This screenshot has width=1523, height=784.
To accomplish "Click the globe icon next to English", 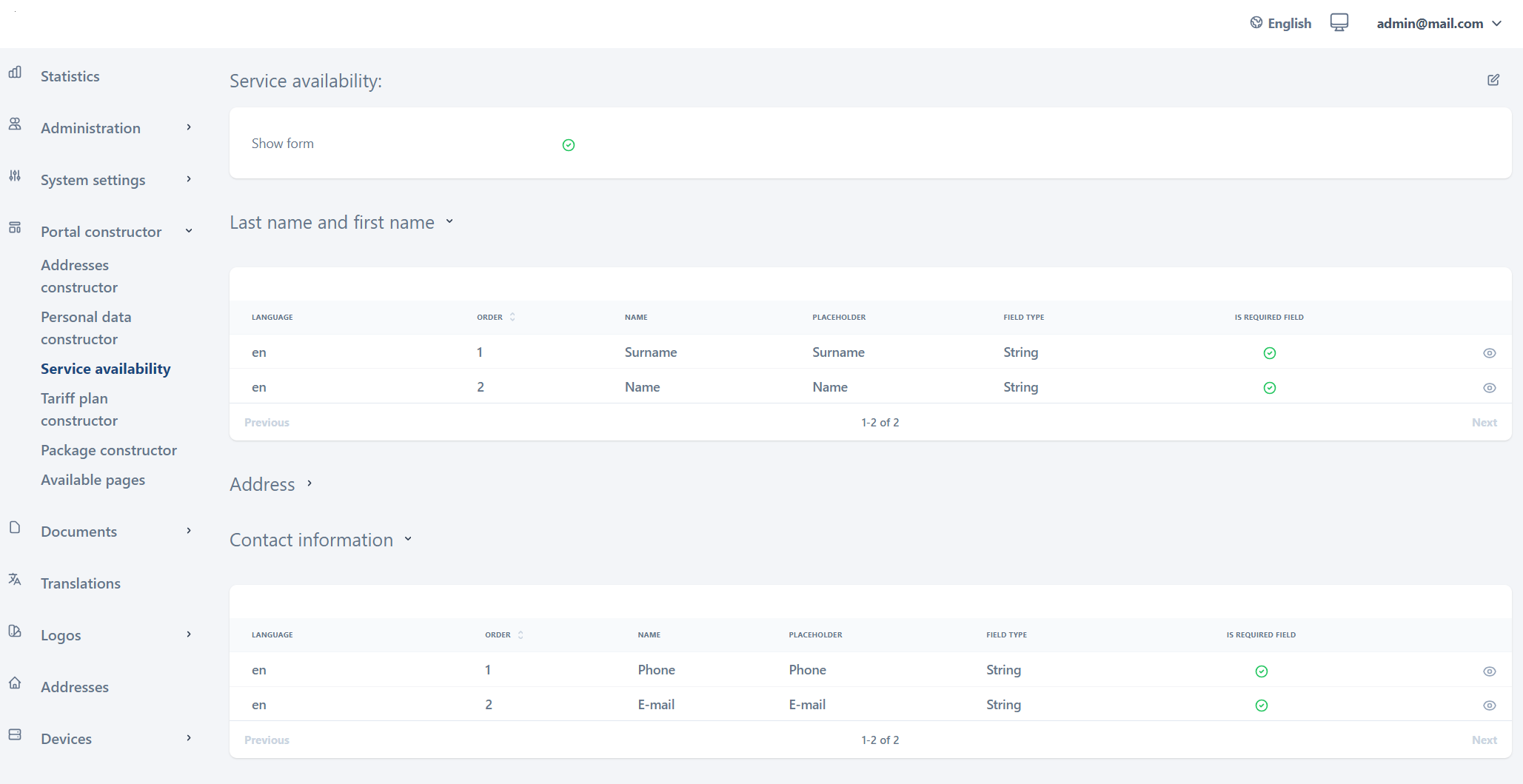I will [x=1256, y=23].
